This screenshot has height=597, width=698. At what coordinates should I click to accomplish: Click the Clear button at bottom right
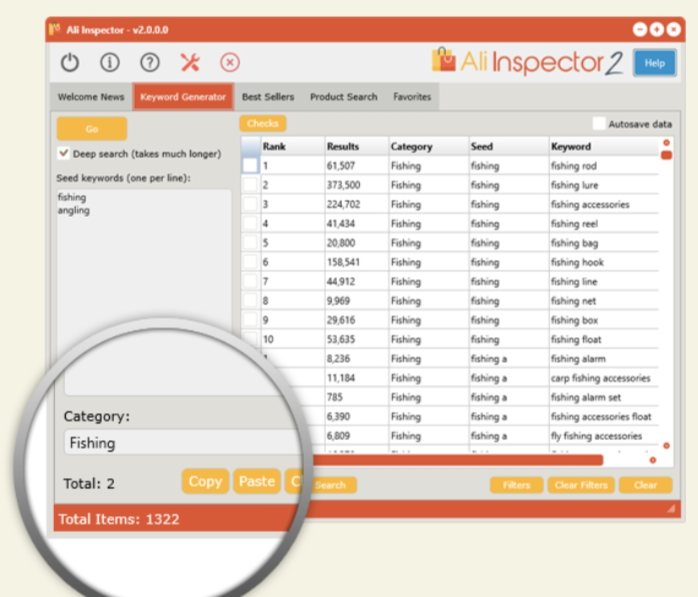(x=645, y=485)
